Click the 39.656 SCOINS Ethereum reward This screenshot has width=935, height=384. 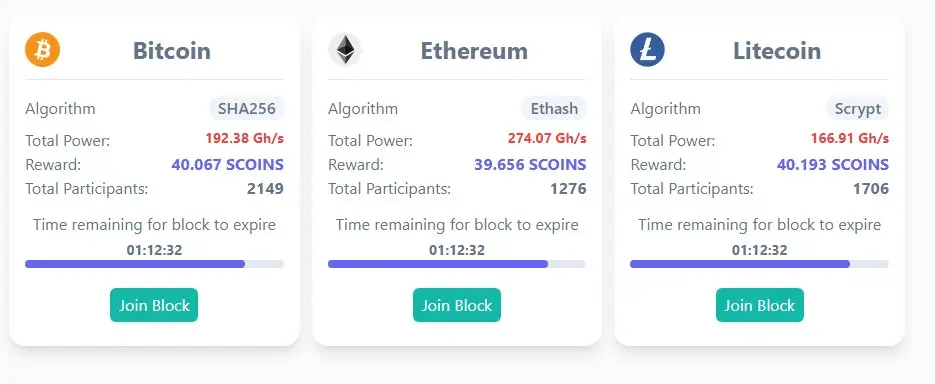pyautogui.click(x=530, y=165)
